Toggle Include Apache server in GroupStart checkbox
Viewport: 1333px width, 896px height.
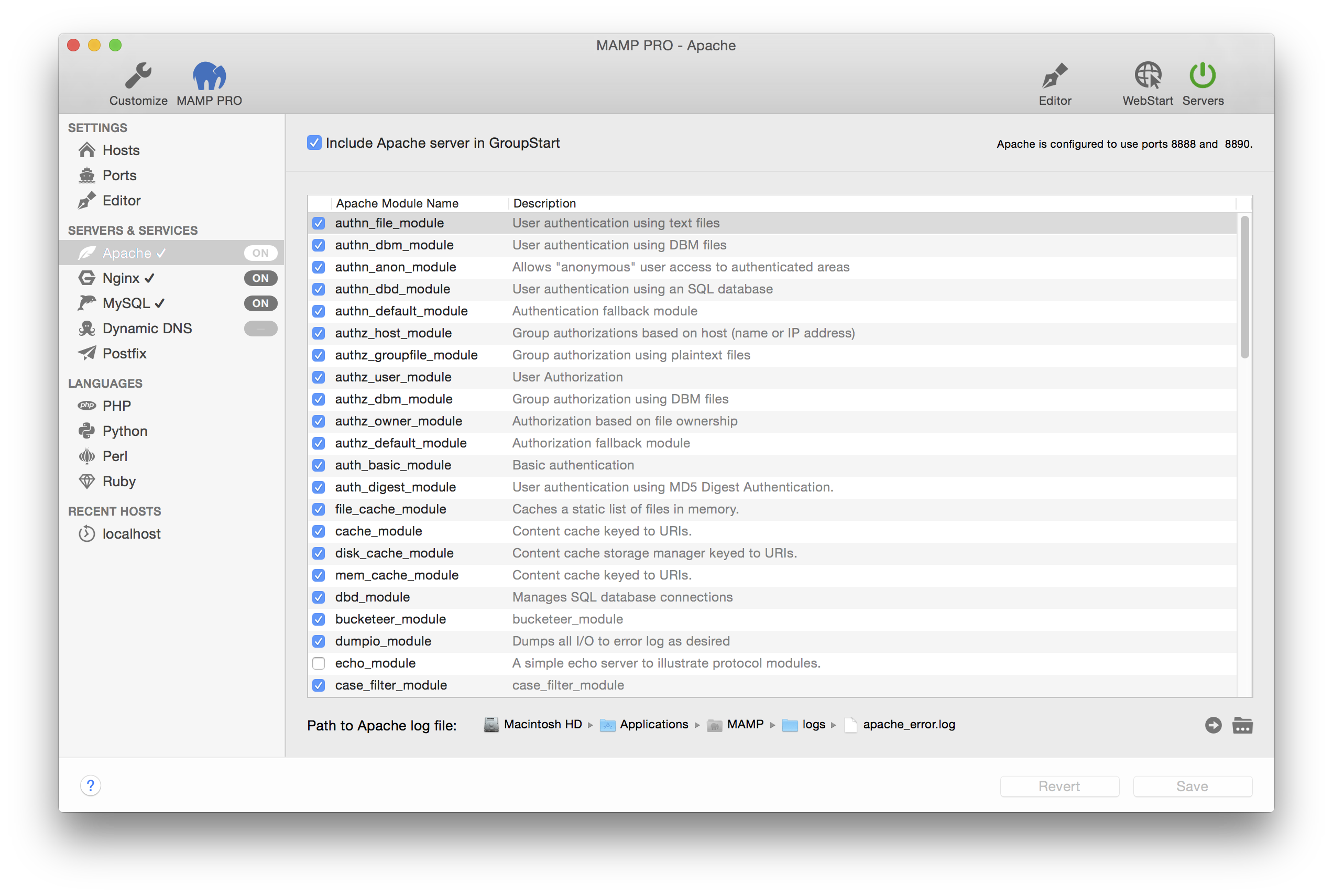314,143
